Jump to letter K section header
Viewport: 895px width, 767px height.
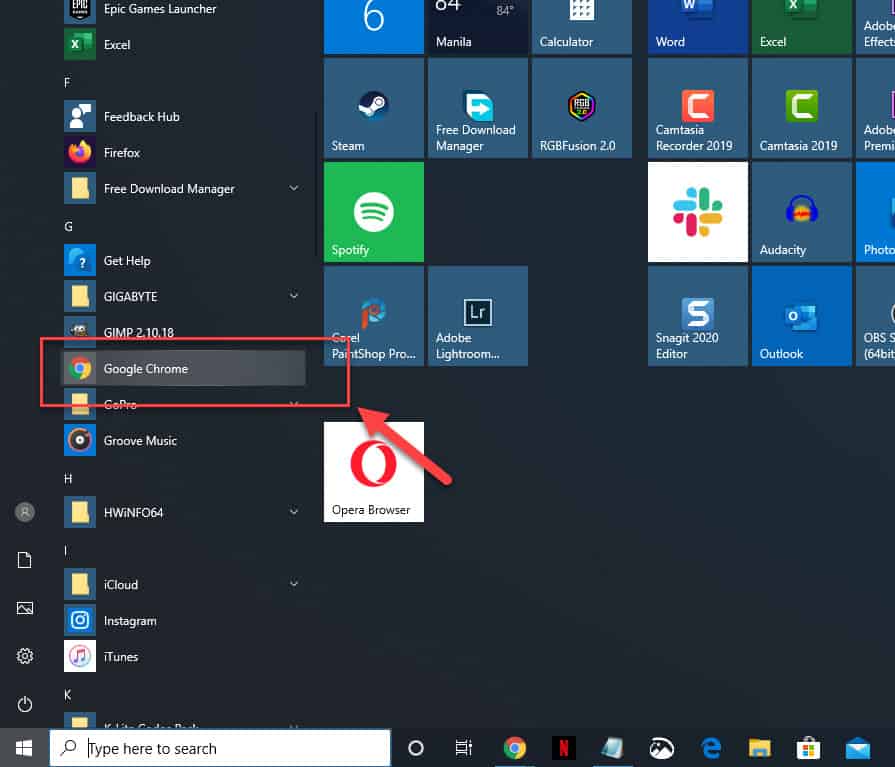point(68,695)
